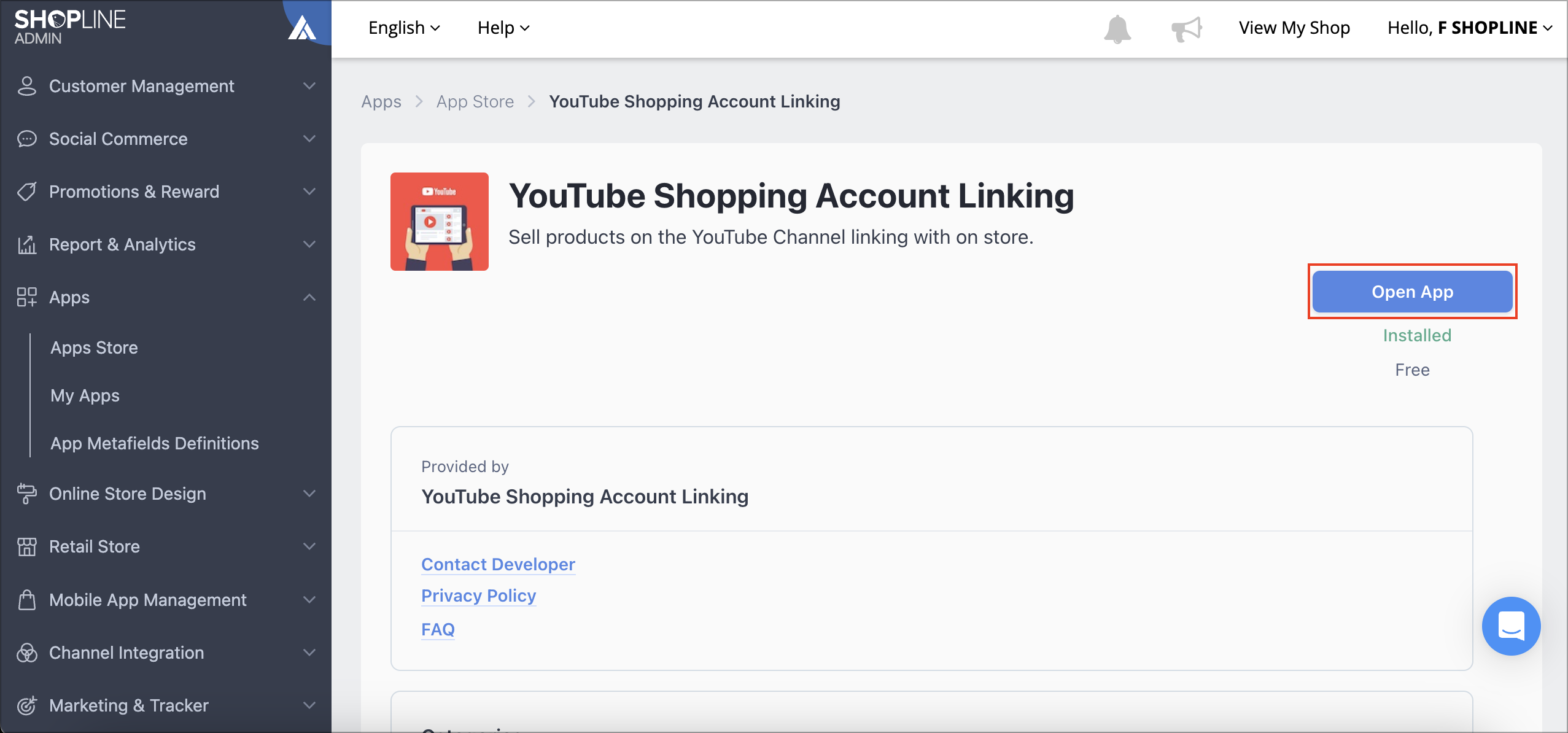The image size is (1568, 733).
Task: Open Channel Integration menu
Action: coord(166,653)
